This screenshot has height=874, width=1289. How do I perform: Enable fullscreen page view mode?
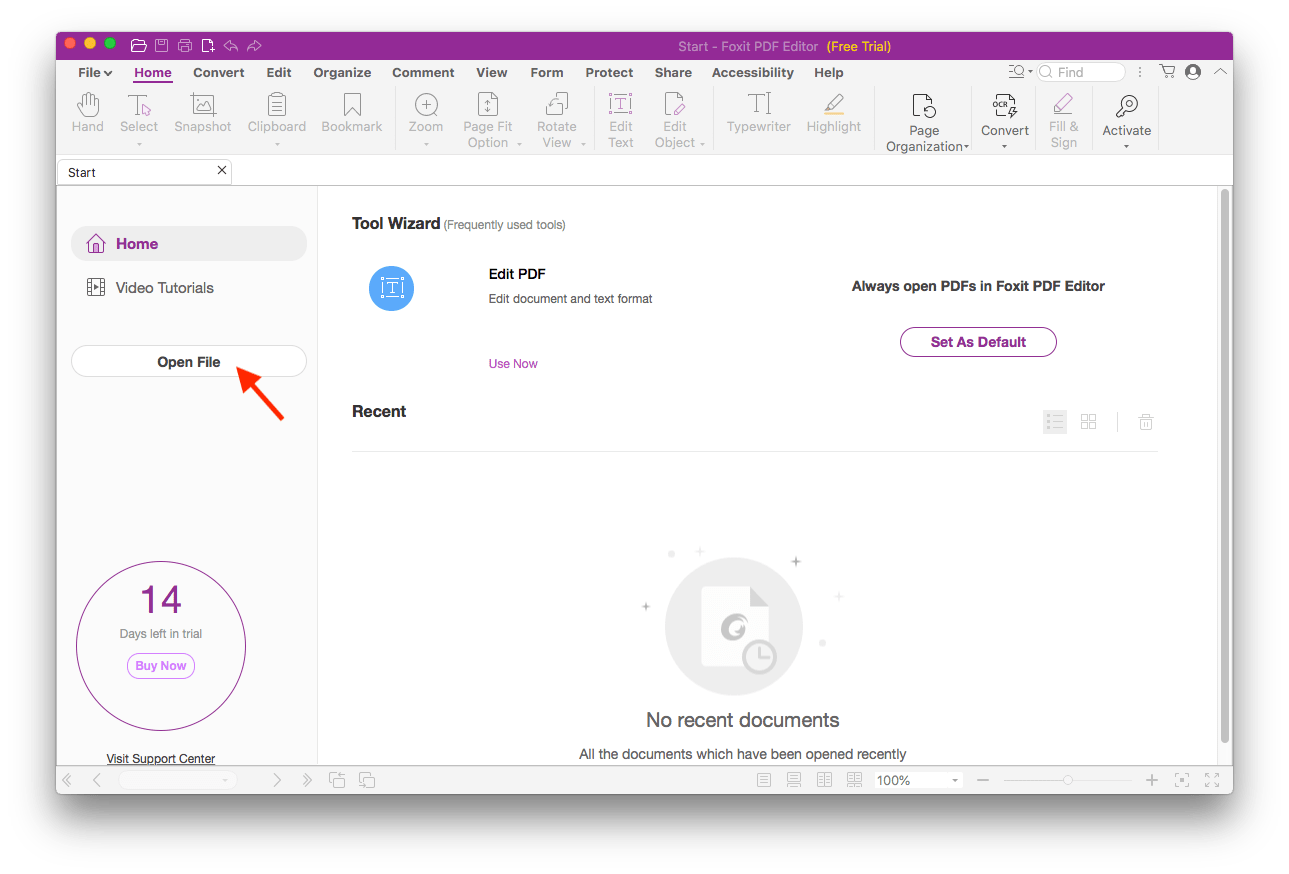click(1212, 780)
